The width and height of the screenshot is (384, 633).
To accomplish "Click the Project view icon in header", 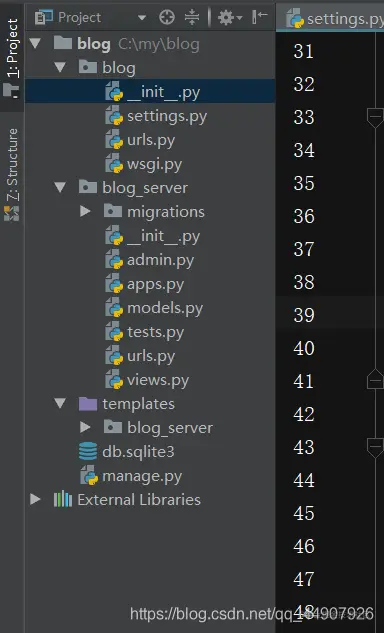I will (x=44, y=17).
